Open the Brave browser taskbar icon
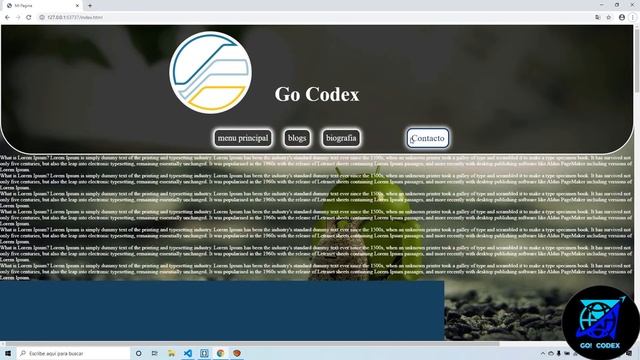This screenshot has height=360, width=640. pyautogui.click(x=237, y=353)
